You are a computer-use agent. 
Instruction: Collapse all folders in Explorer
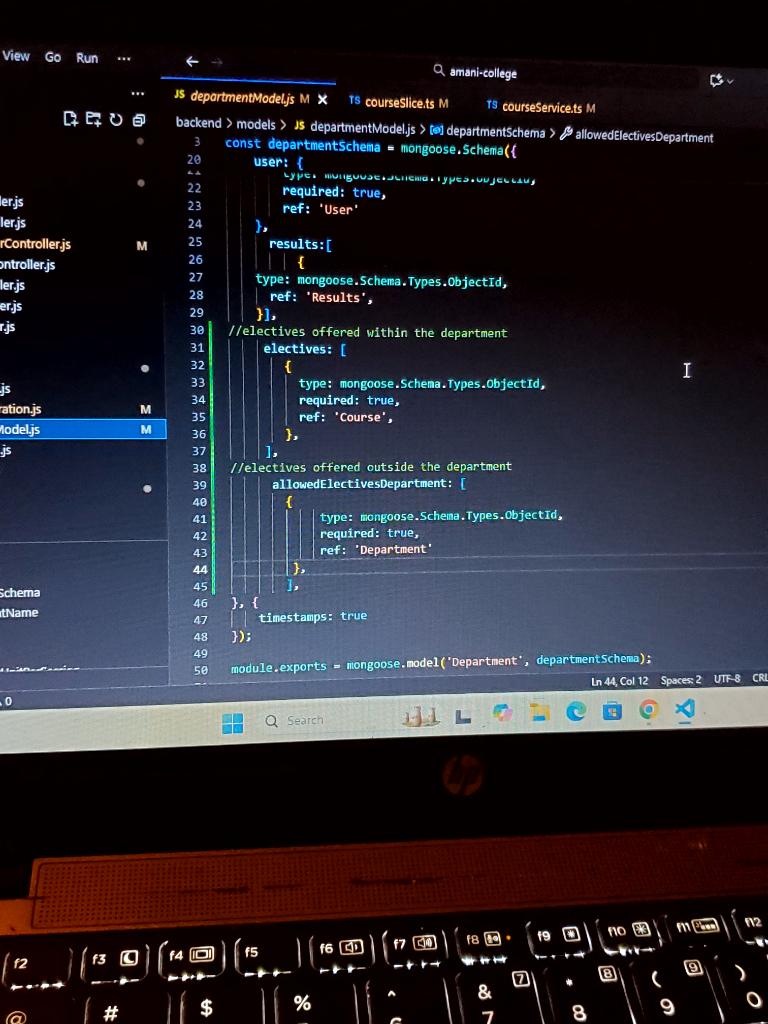pyautogui.click(x=138, y=120)
